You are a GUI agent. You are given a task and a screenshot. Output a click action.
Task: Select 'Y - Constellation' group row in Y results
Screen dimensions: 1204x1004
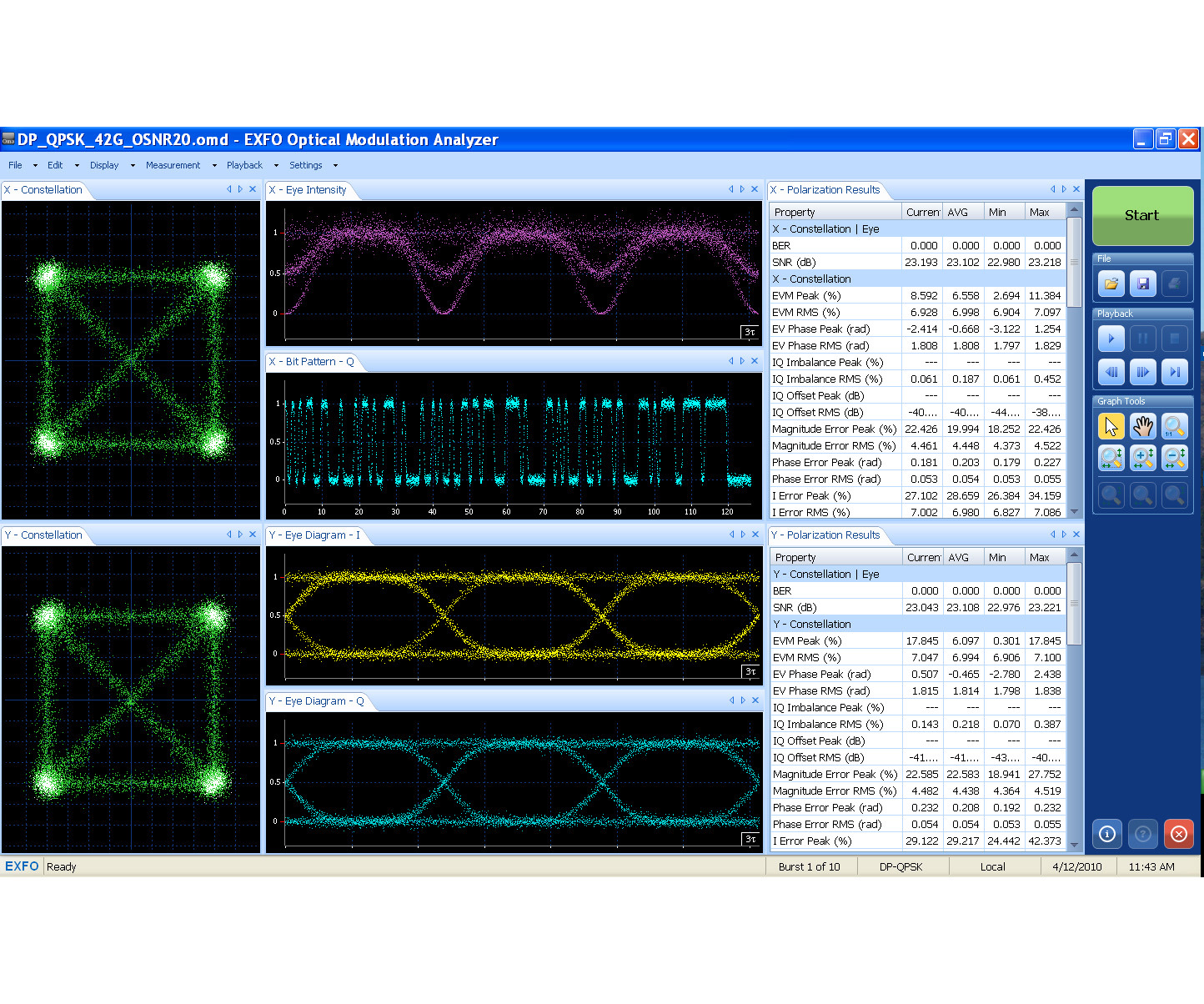(x=917, y=624)
